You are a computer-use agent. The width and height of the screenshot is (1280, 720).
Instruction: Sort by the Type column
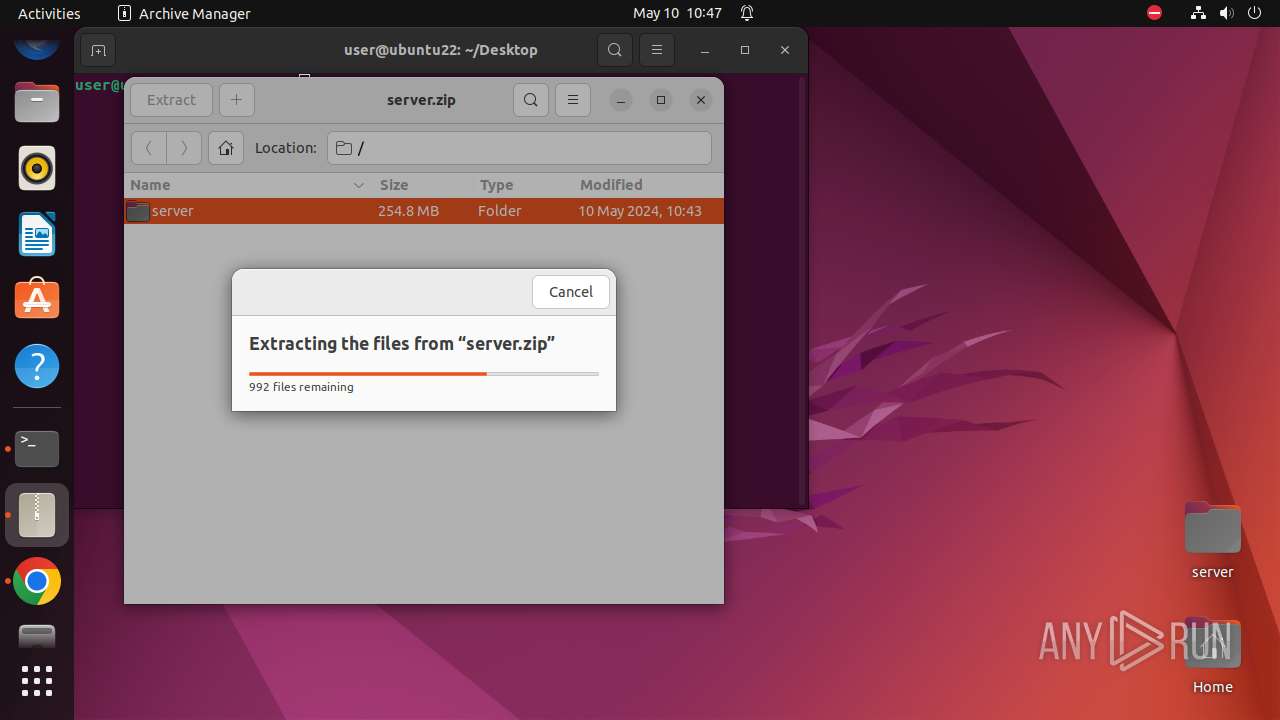point(524,185)
